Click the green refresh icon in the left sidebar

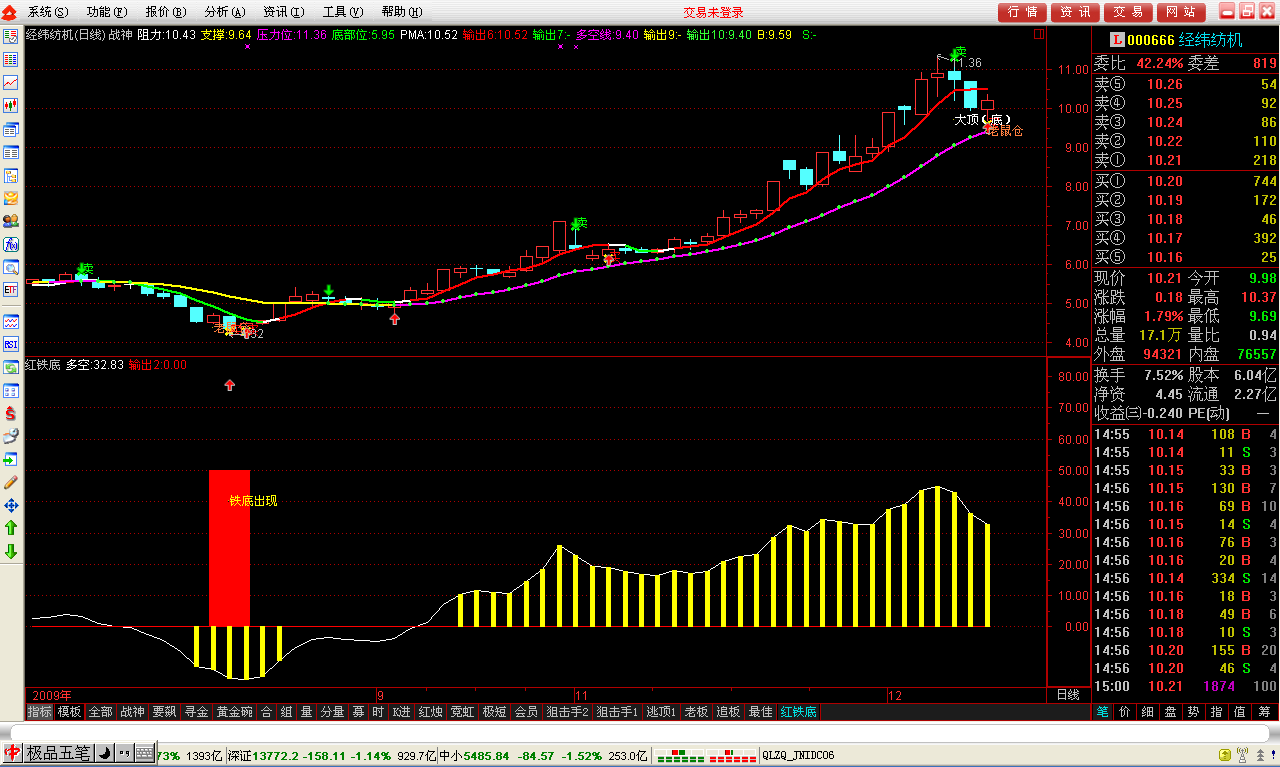coord(11,367)
